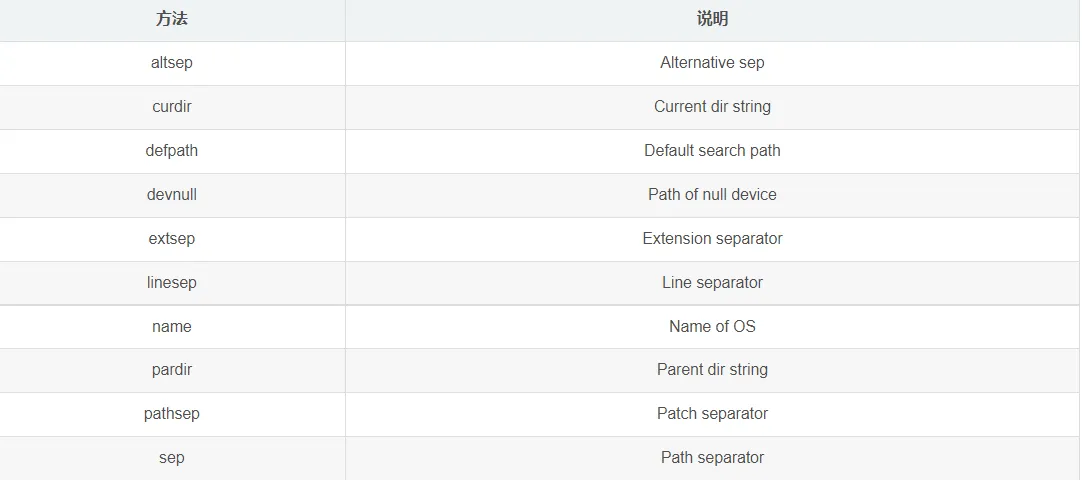
Task: Click the Path separator description
Action: (712, 458)
